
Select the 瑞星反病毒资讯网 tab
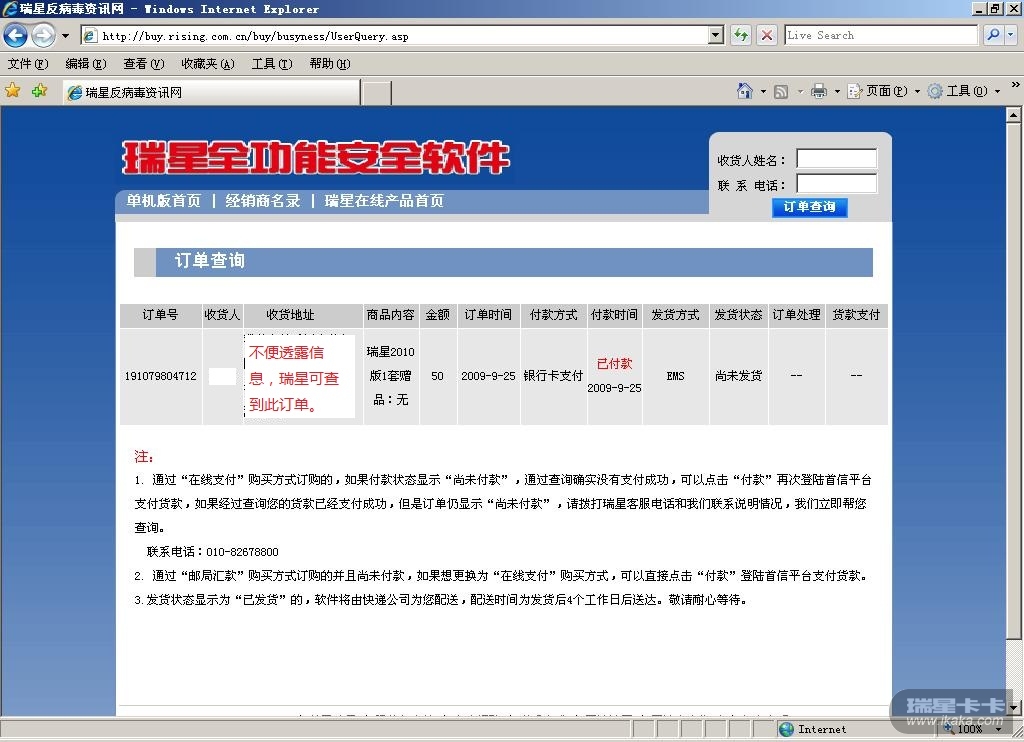pyautogui.click(x=212, y=92)
